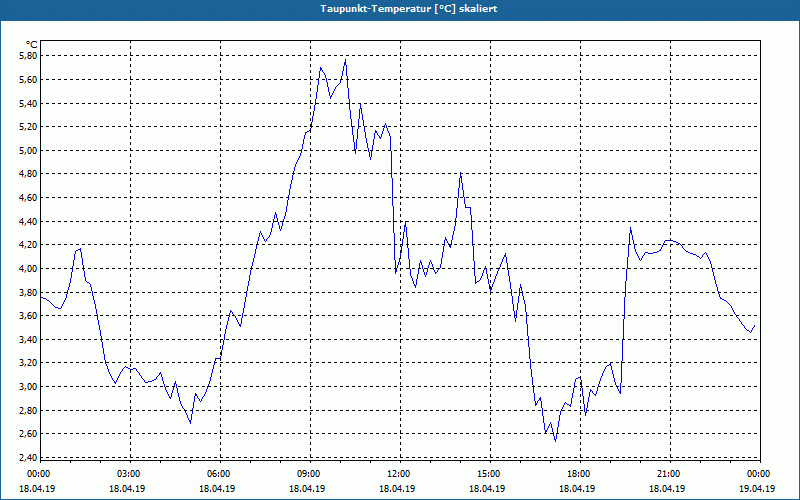The height and width of the screenshot is (500, 800).
Task: Click the 5,20 y-axis value
Action: 29,127
